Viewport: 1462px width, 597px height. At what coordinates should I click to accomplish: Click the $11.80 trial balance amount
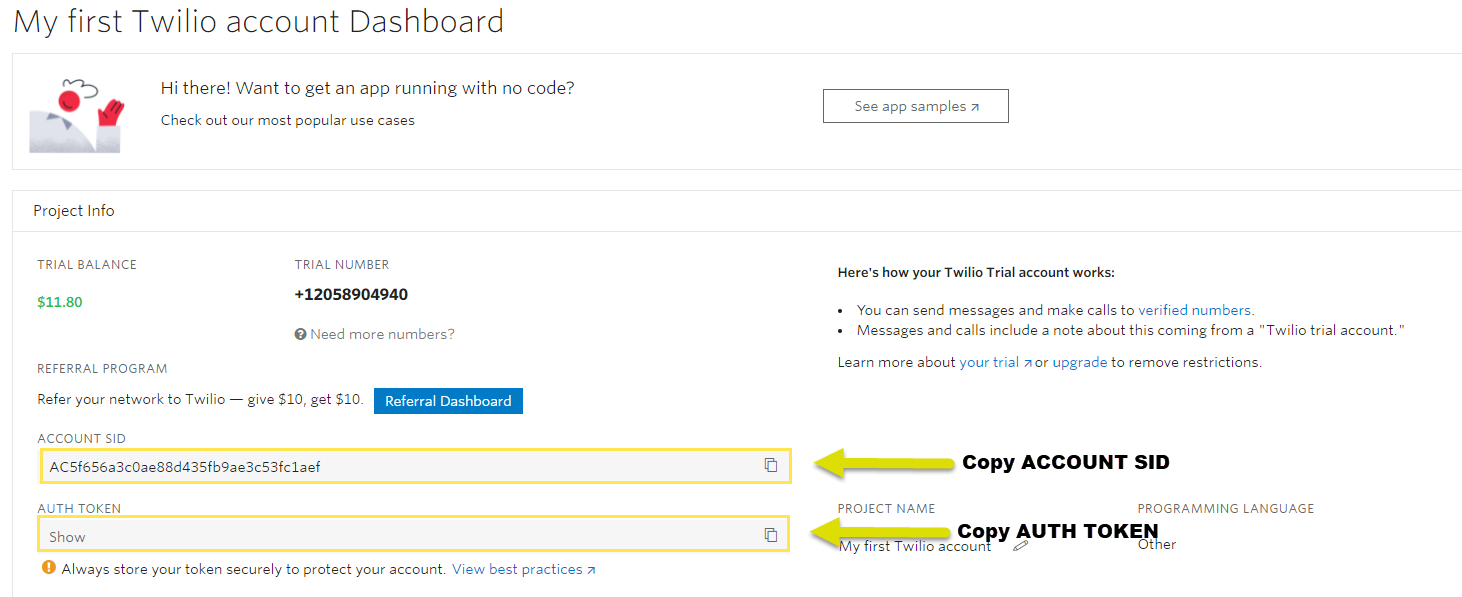click(60, 302)
